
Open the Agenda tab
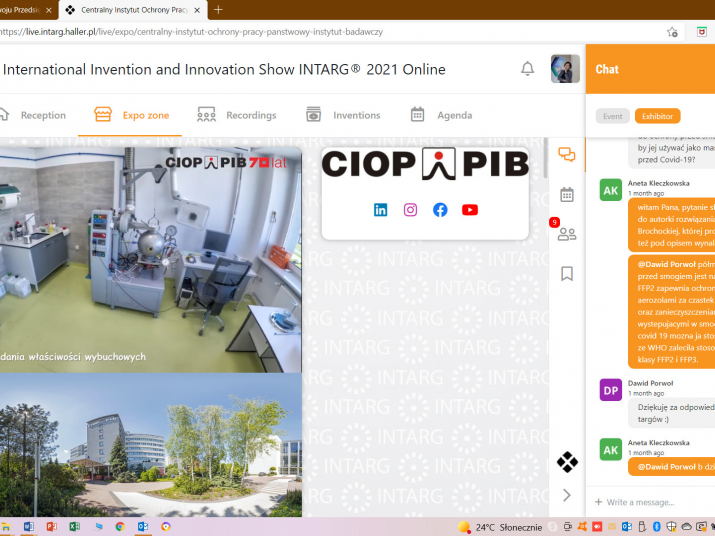pyautogui.click(x=441, y=115)
